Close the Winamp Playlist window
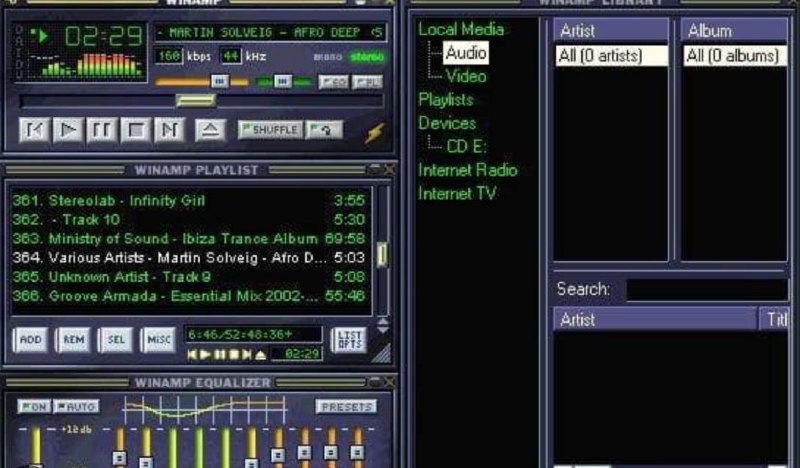800x468 pixels. 389,169
